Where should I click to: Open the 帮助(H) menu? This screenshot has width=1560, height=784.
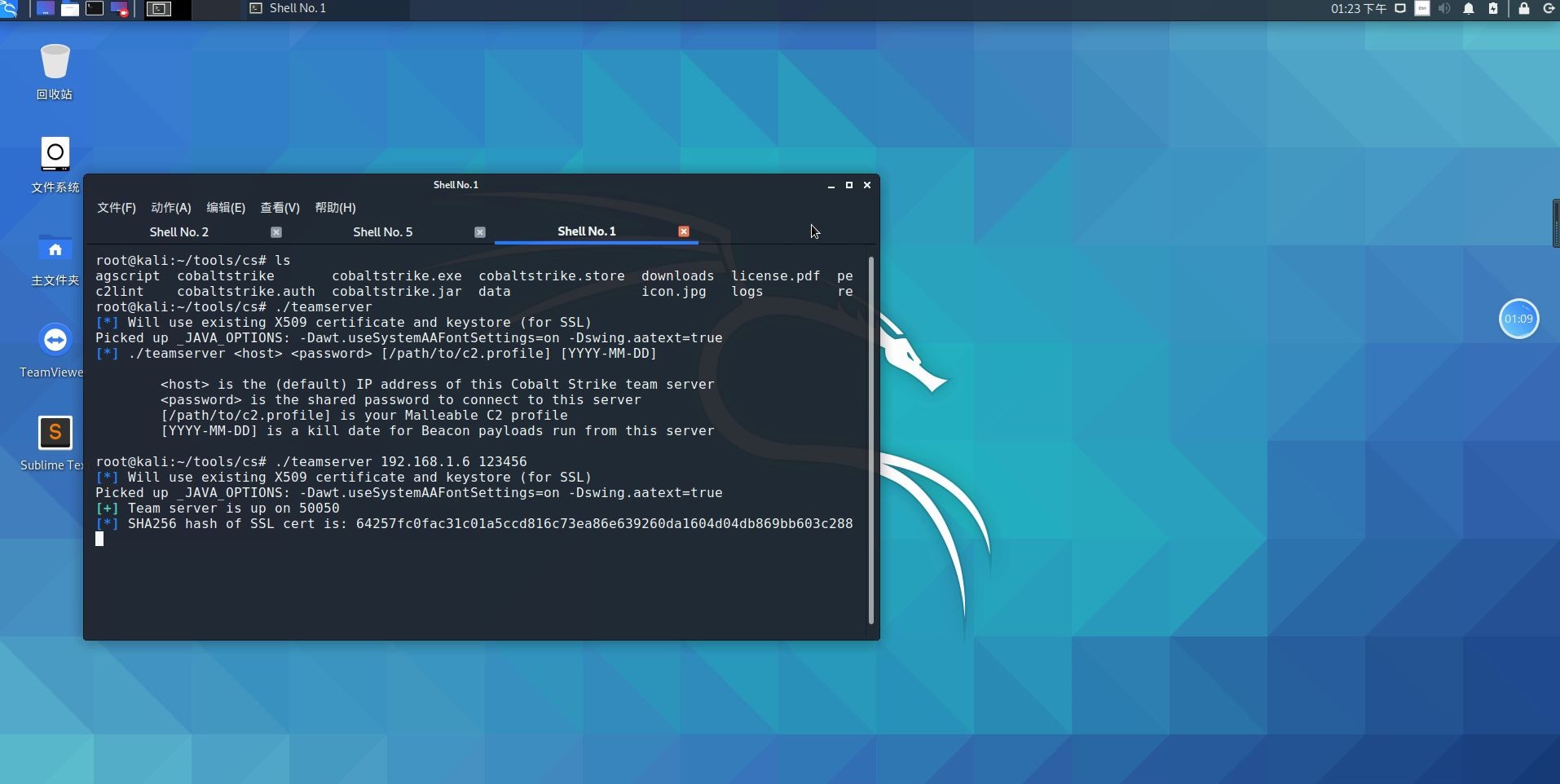point(335,208)
